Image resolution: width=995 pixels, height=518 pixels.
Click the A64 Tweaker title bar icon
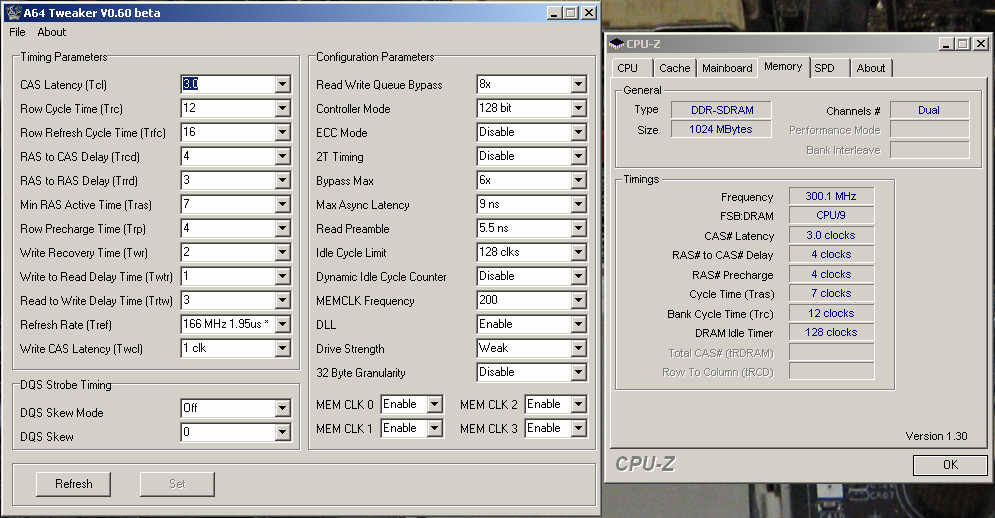(x=13, y=12)
